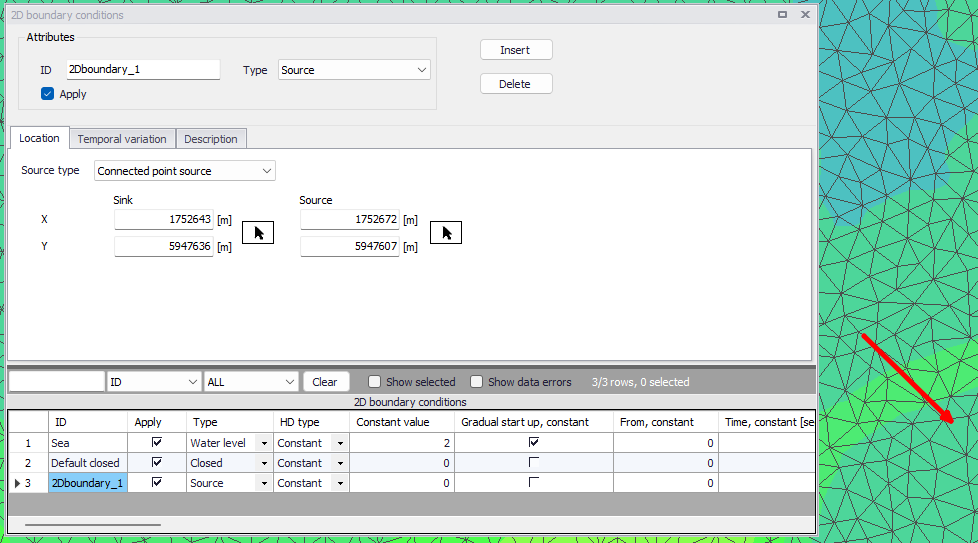
Task: Click Constant value cell of 2Dboundary_1 row
Action: coord(402,483)
